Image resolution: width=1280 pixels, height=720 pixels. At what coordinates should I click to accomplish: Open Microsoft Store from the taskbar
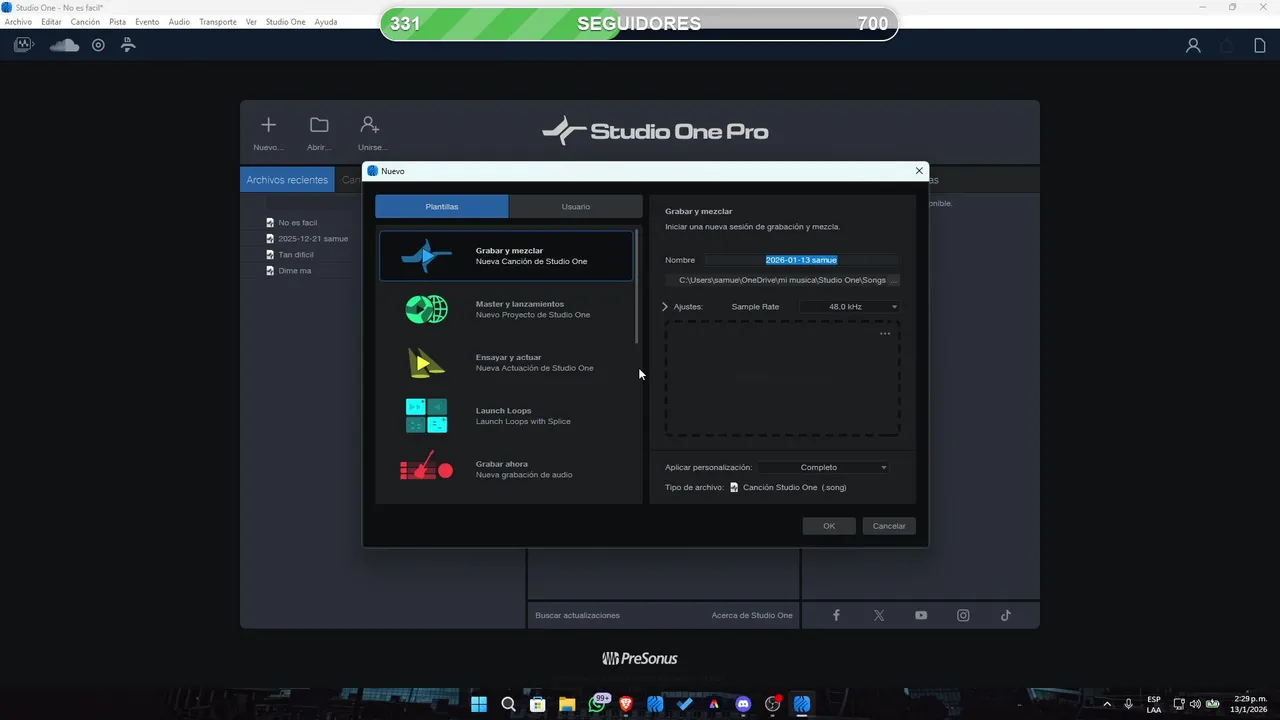point(538,704)
